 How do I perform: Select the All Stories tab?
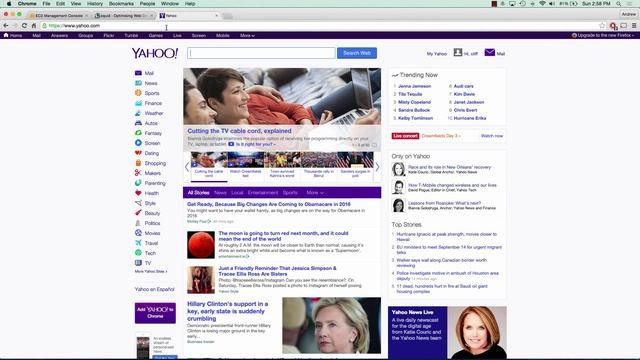point(198,193)
